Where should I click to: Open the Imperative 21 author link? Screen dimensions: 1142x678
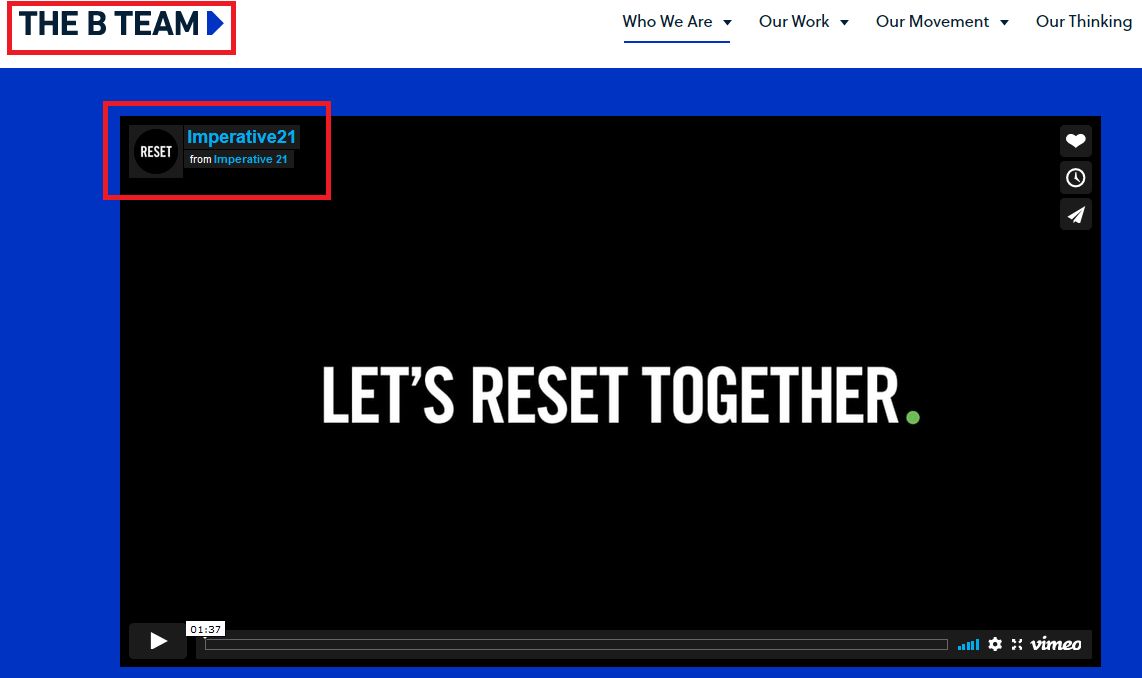251,159
